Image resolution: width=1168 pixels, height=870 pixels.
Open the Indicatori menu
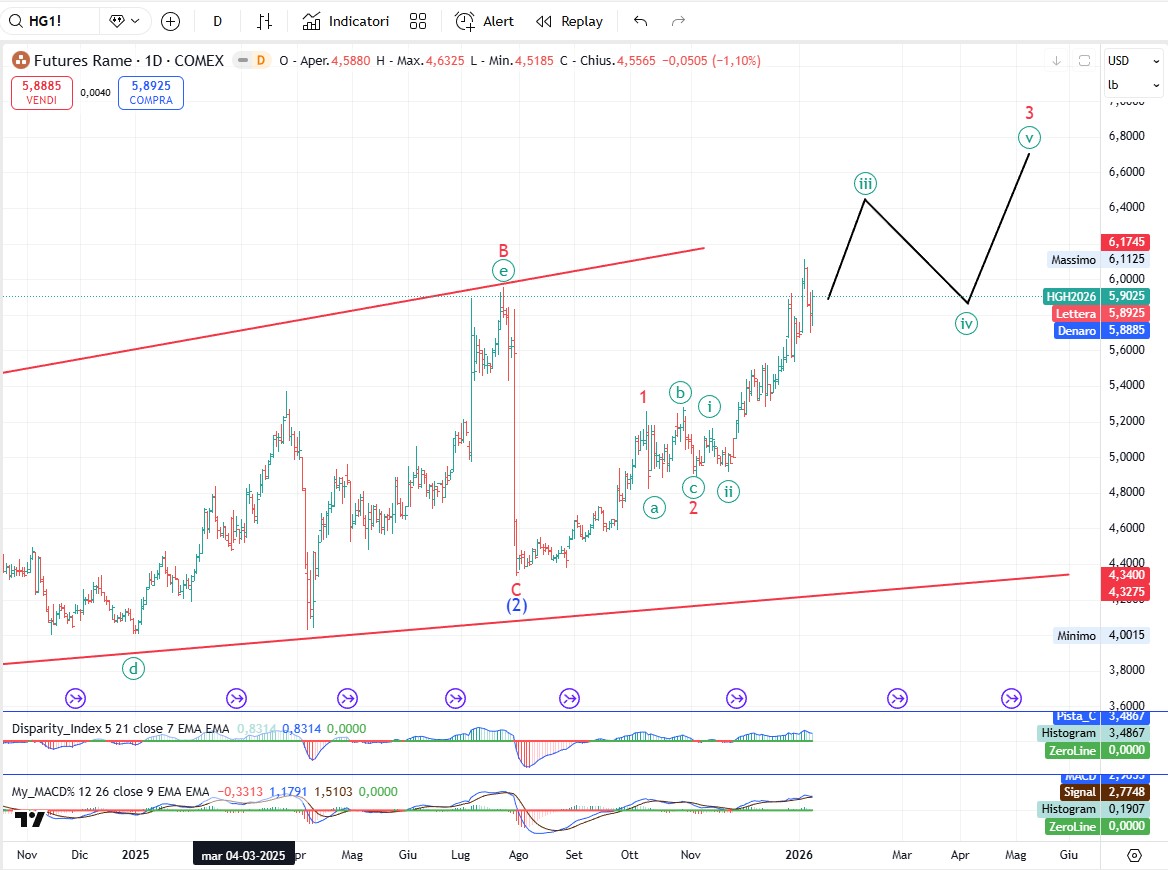[346, 21]
